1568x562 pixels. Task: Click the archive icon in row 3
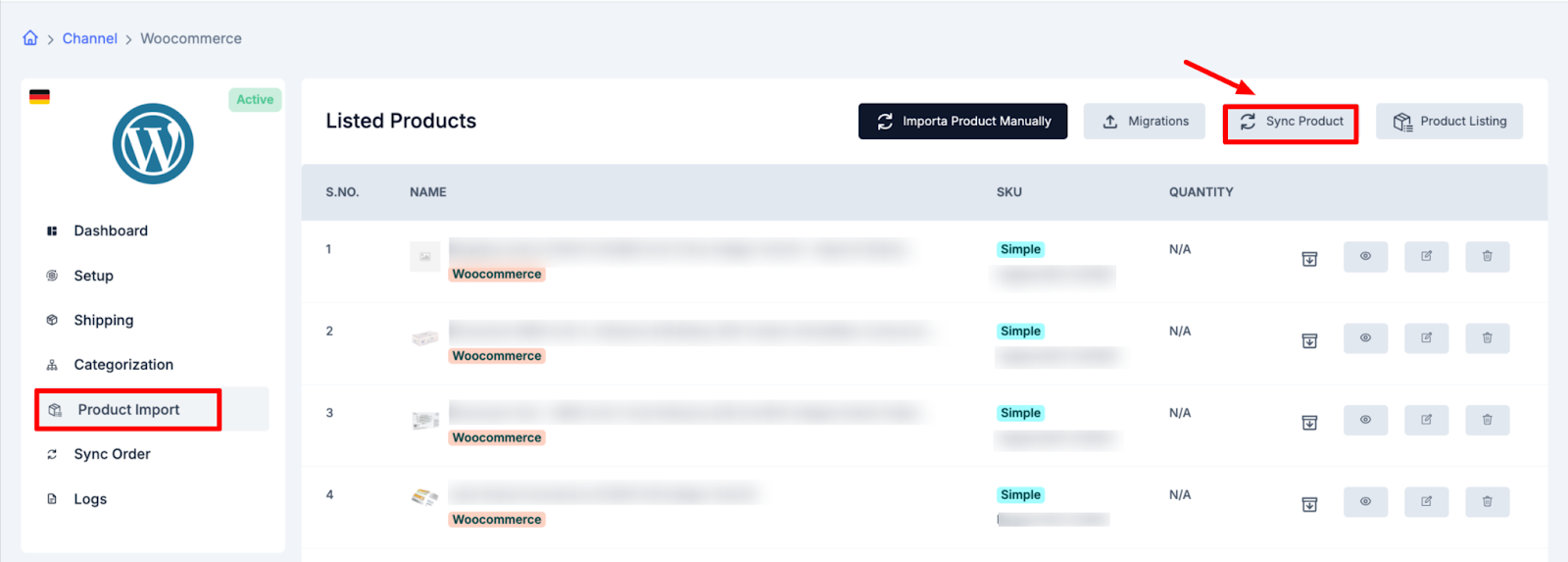(1309, 423)
